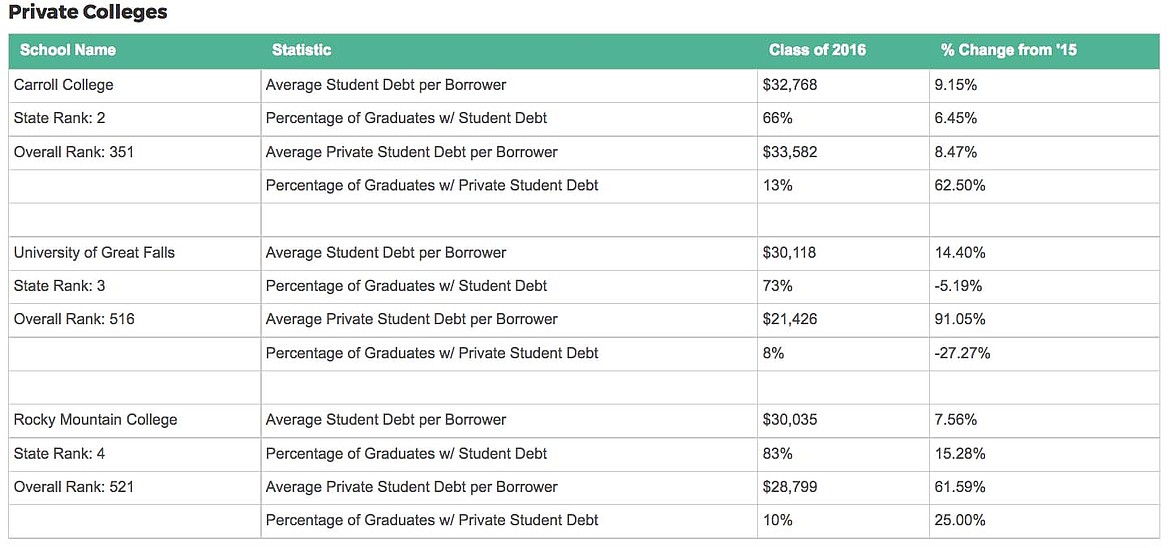Click the $32,768 debt value
Image resolution: width=1170 pixels, height=548 pixels.
[790, 85]
